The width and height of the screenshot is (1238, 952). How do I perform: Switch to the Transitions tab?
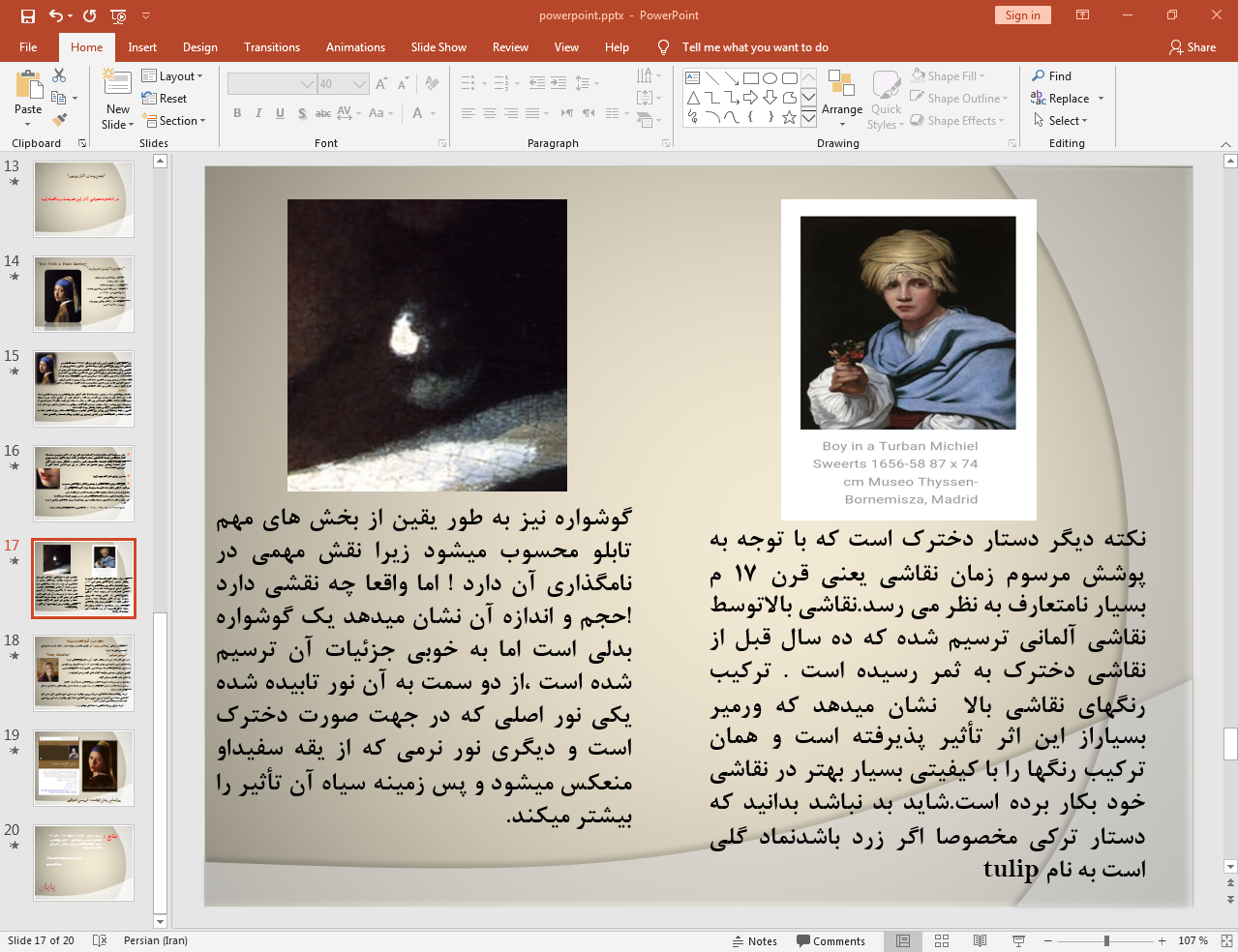[x=272, y=47]
